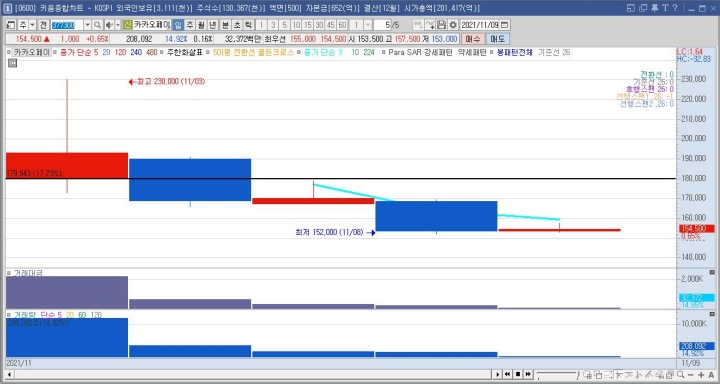Click the layout icon at toolbar start
The height and width of the screenshot is (384, 720).
pos(11,25)
